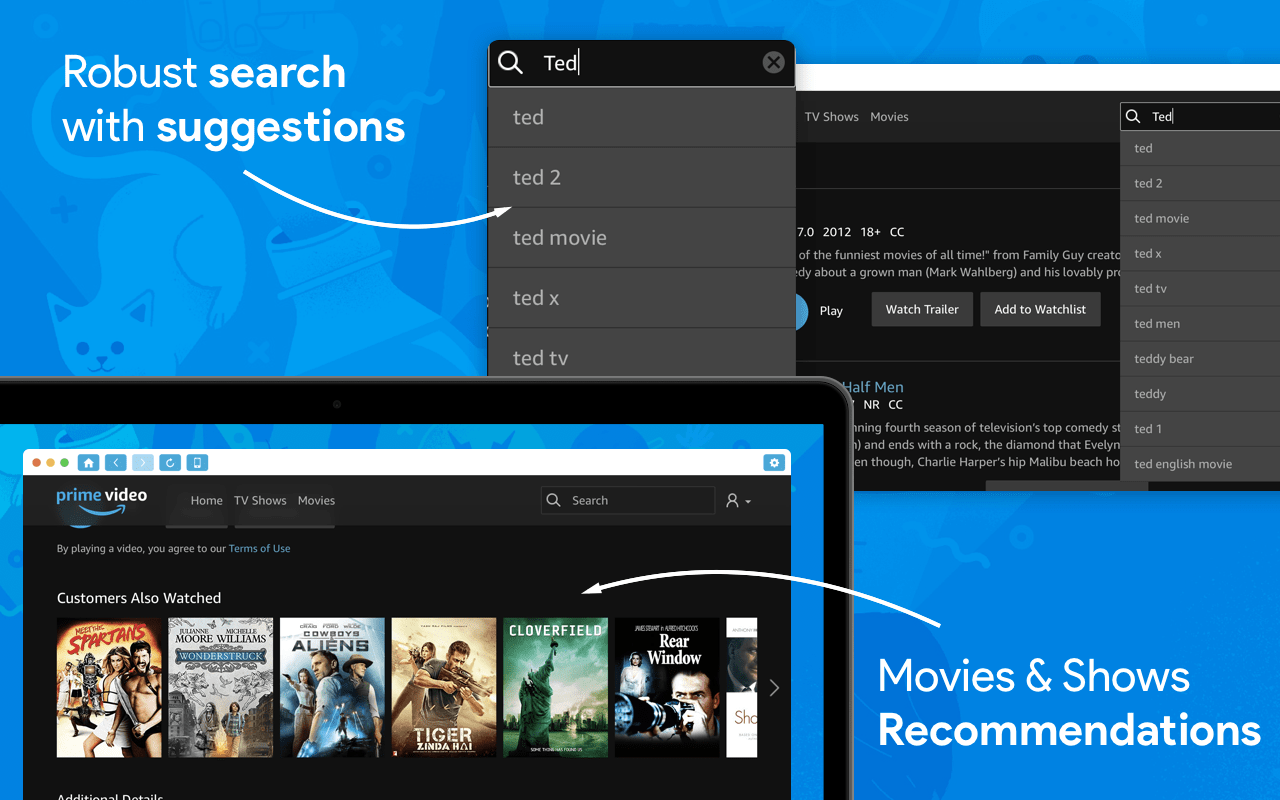Open Home in the laptop navigation
1280x800 pixels.
pos(207,500)
